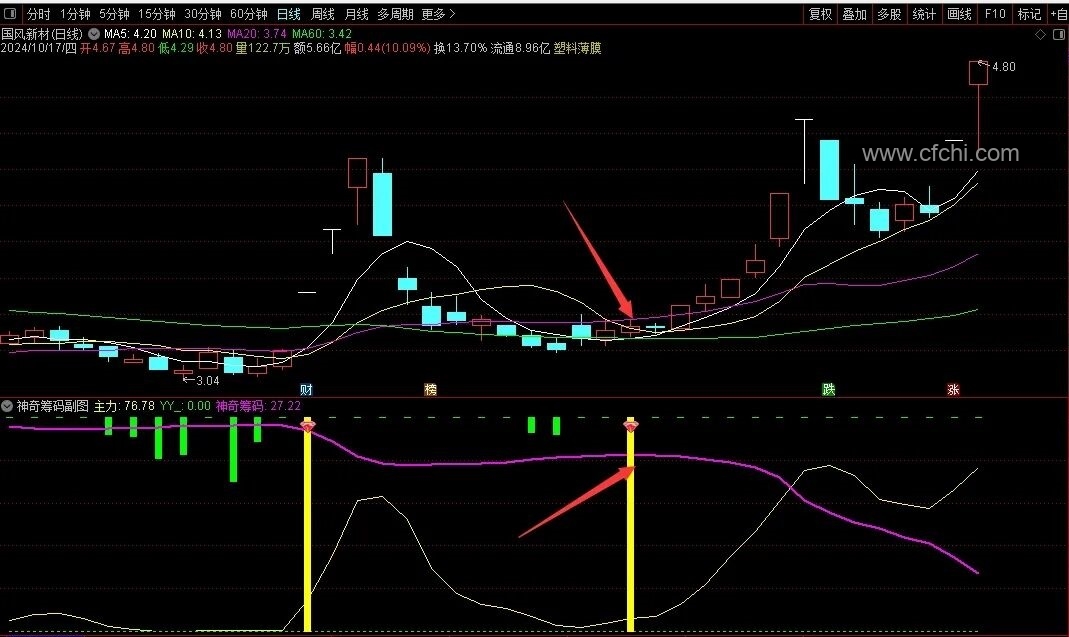Click the MA60: 3.42 label
This screenshot has height=637, width=1069.
(322, 33)
